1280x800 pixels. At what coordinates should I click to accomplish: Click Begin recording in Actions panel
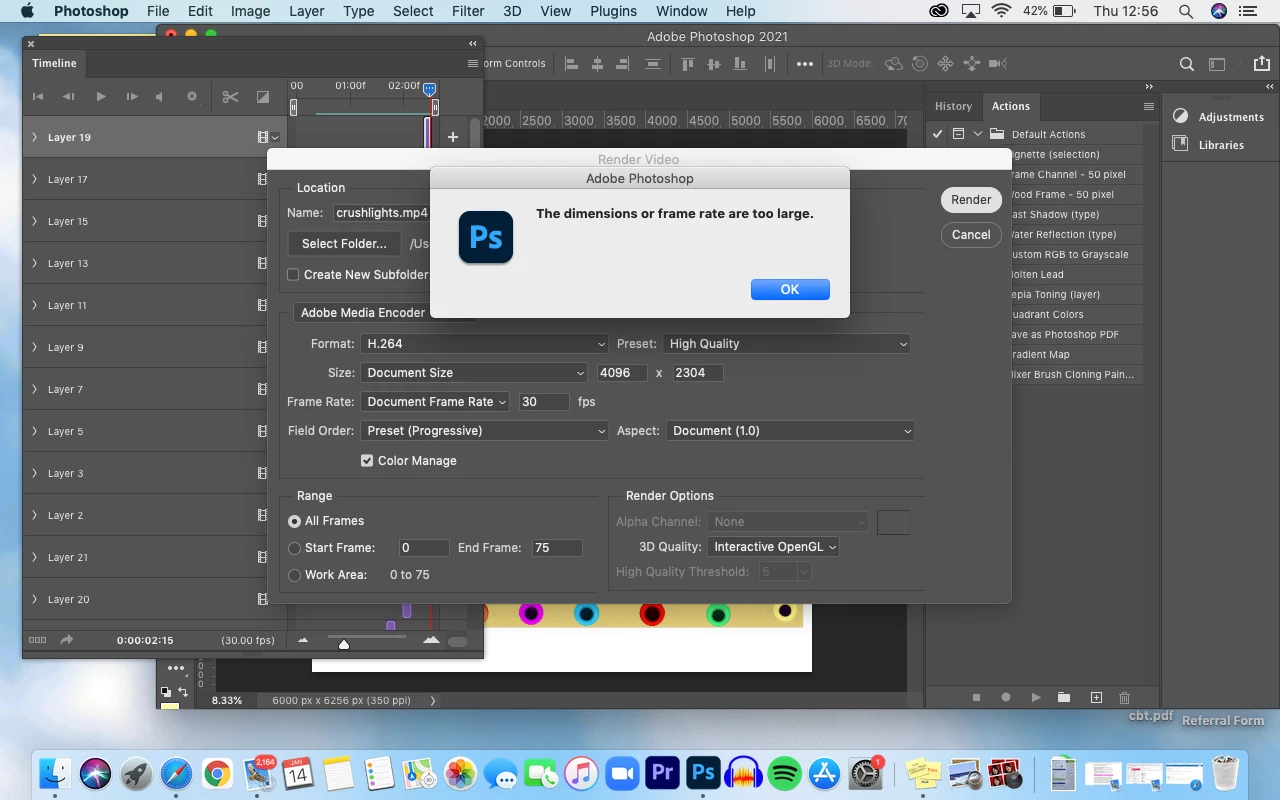[1006, 697]
